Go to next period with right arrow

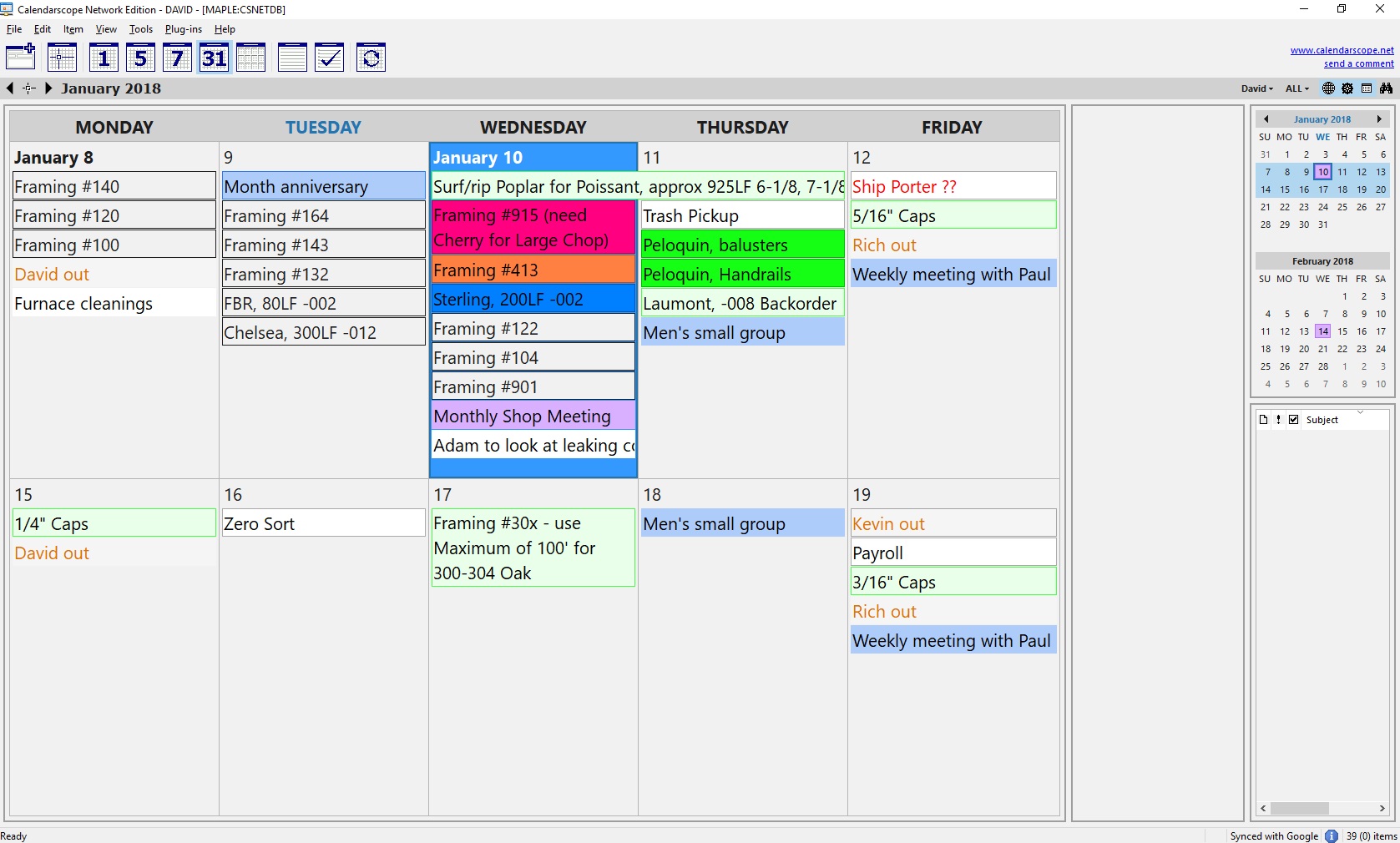[x=48, y=88]
